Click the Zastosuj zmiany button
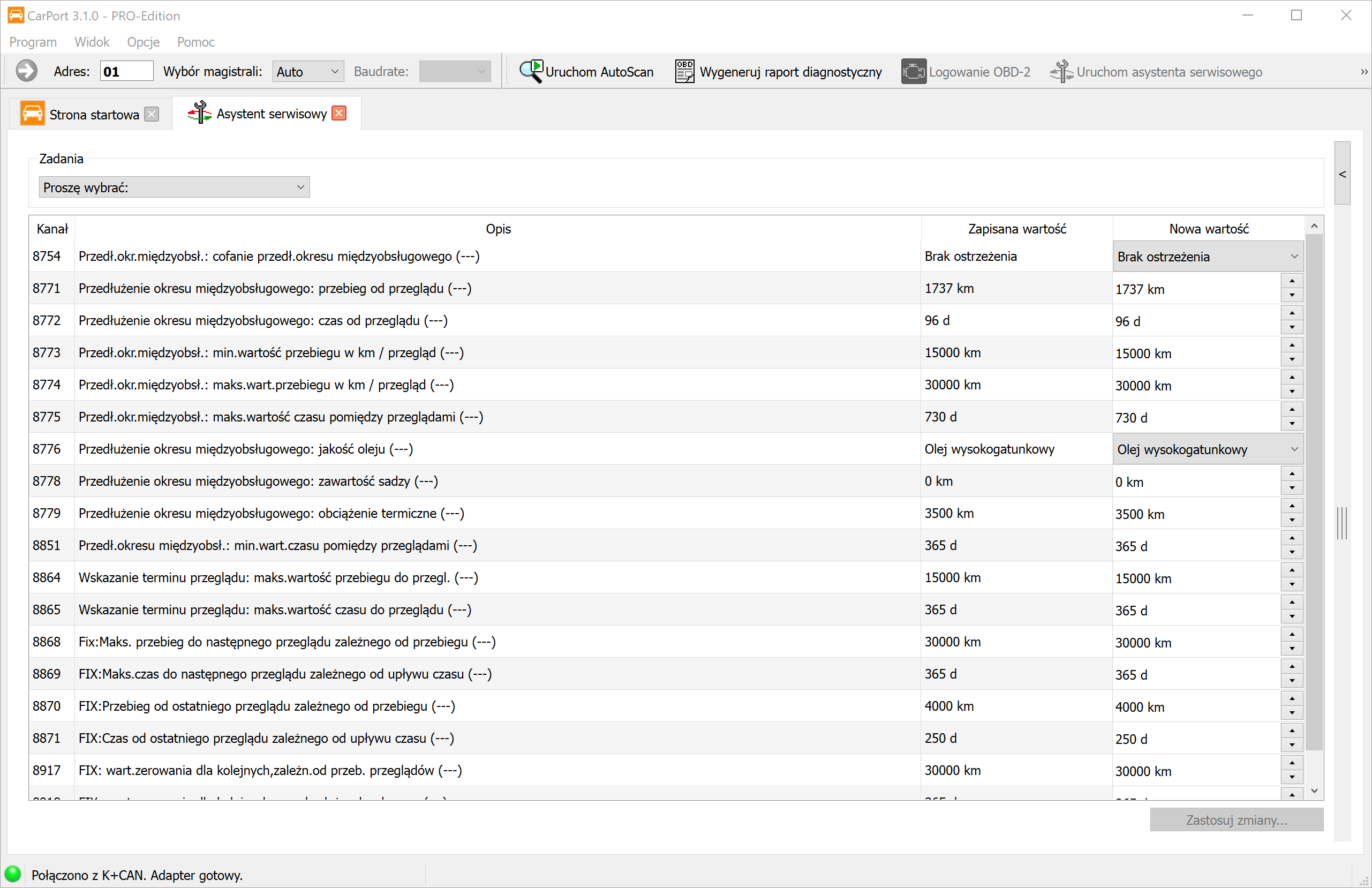Screen dimensions: 1372x888 point(1236,820)
